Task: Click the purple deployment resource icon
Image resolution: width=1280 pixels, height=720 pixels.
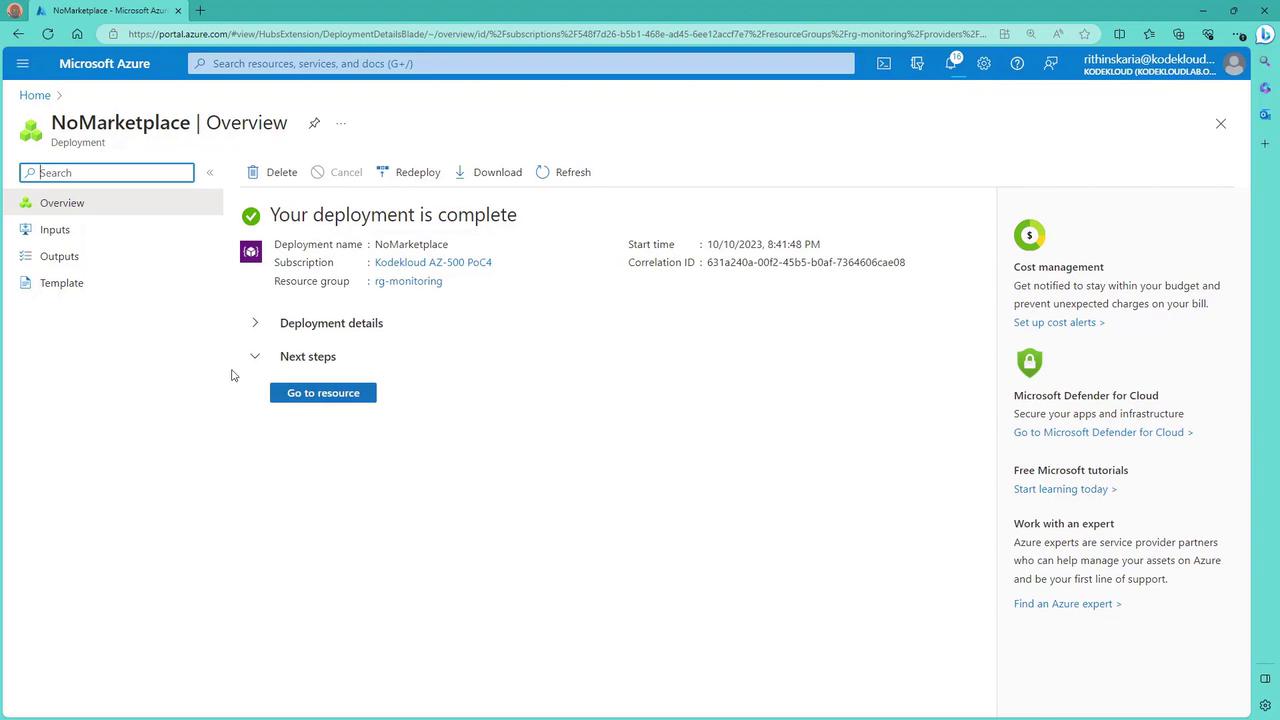Action: (x=251, y=252)
